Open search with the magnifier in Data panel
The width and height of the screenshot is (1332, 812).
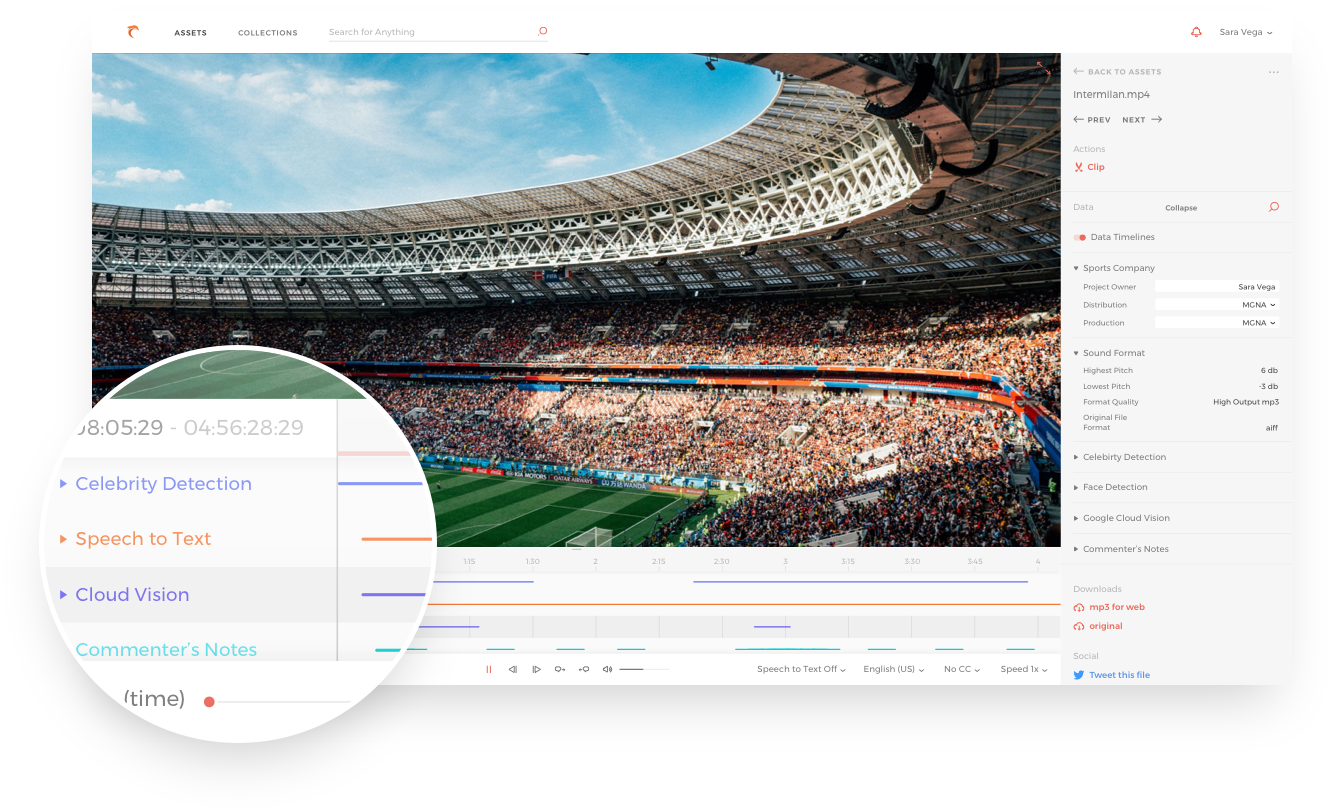click(1274, 207)
